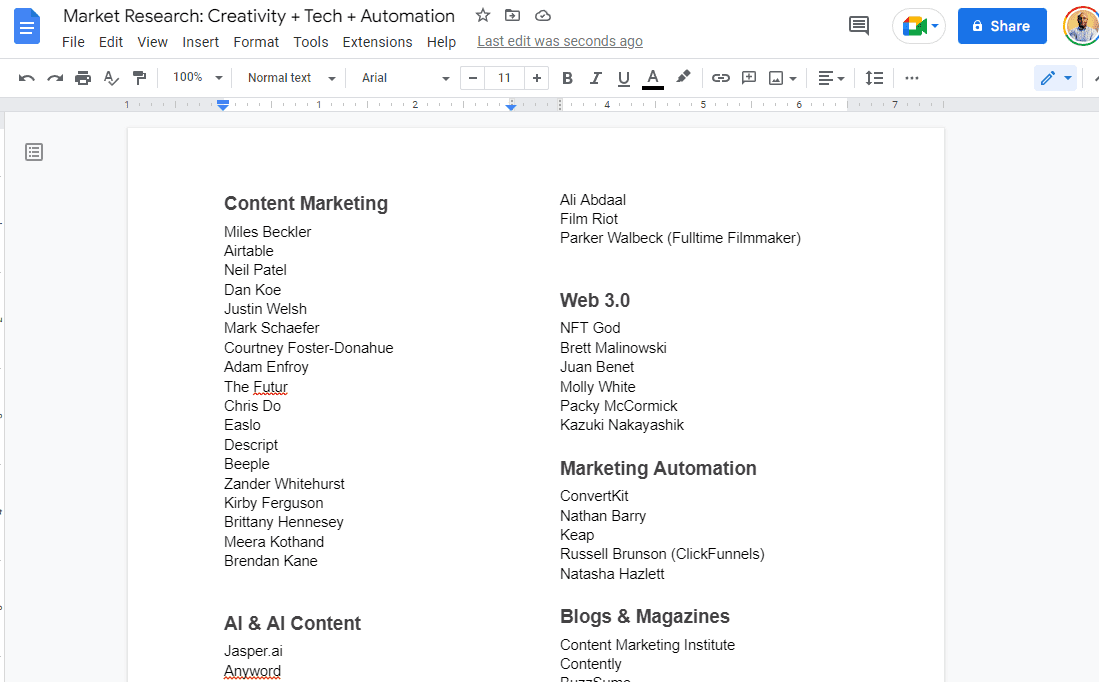Open the editing mode dropdown
The image size is (1099, 682).
tap(1056, 78)
